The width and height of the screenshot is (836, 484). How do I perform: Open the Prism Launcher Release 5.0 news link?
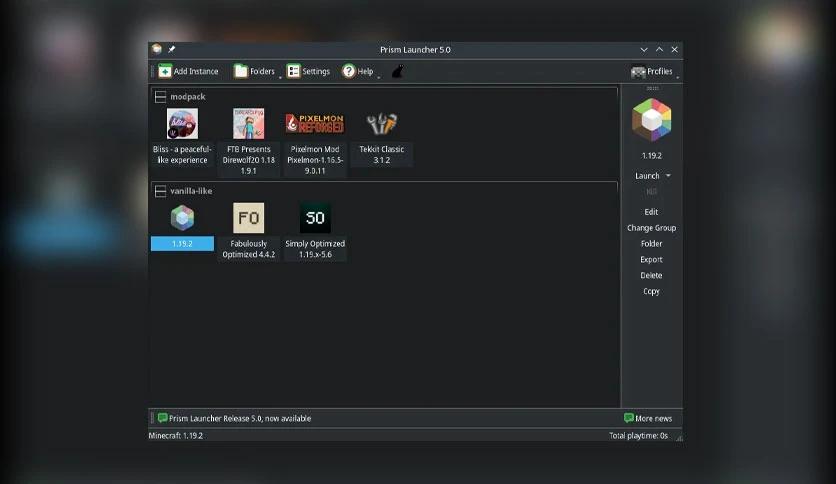[x=240, y=418]
